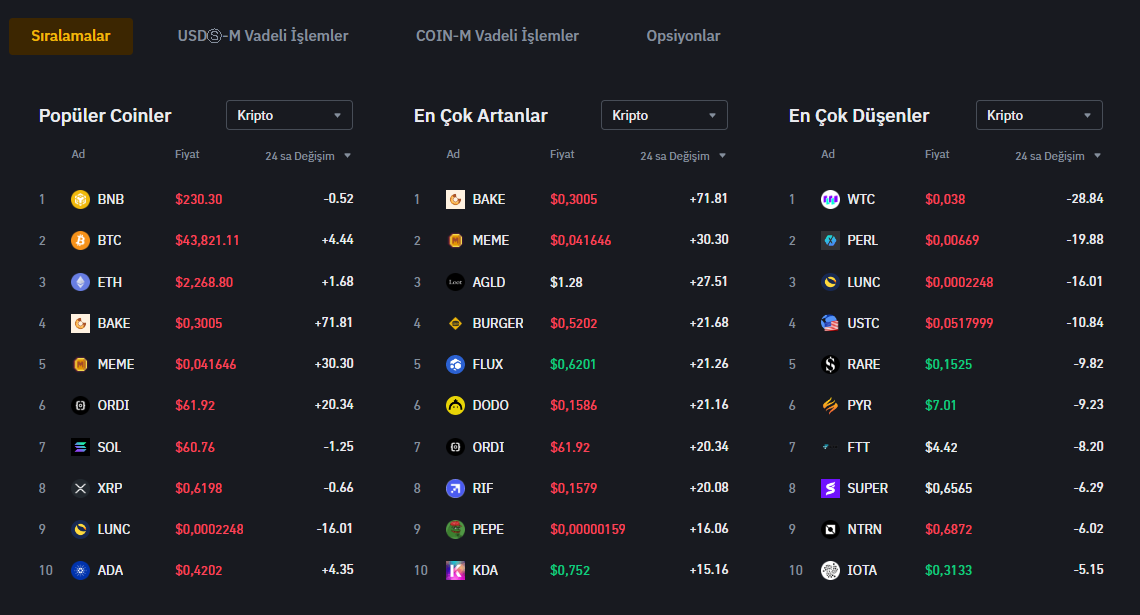The image size is (1140, 615).
Task: Click the PEPE frog icon
Action: 455,529
